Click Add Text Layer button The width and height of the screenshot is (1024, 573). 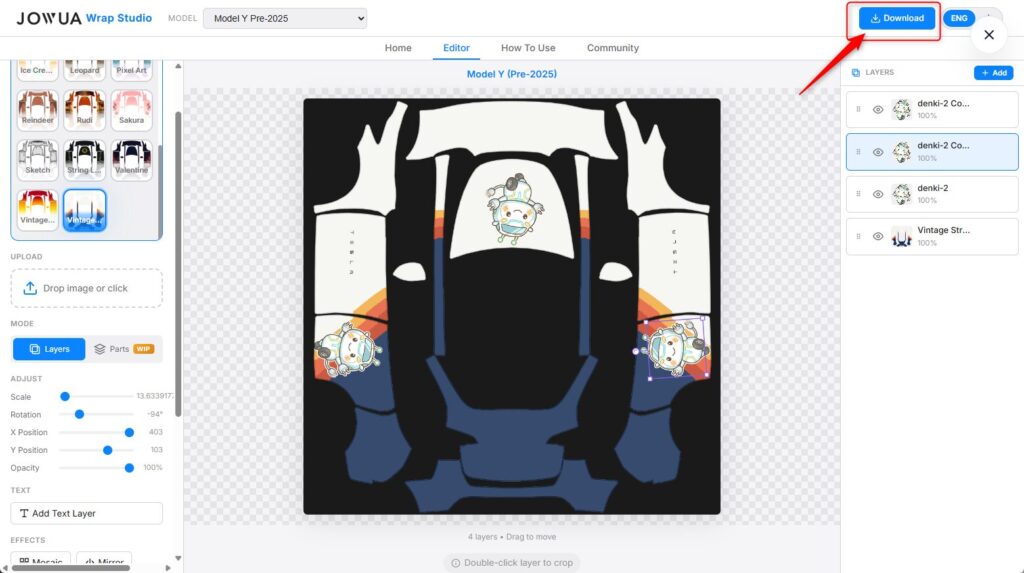coord(86,513)
